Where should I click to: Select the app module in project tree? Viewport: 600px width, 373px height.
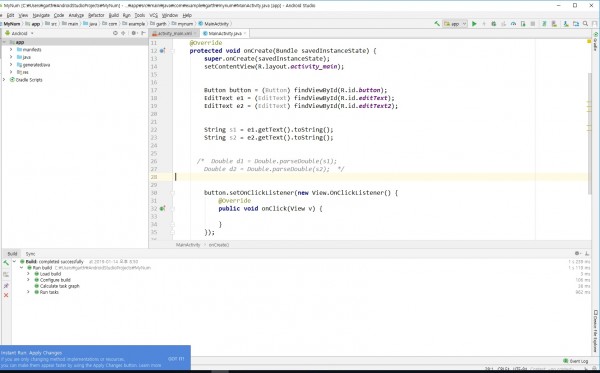click(x=75, y=42)
